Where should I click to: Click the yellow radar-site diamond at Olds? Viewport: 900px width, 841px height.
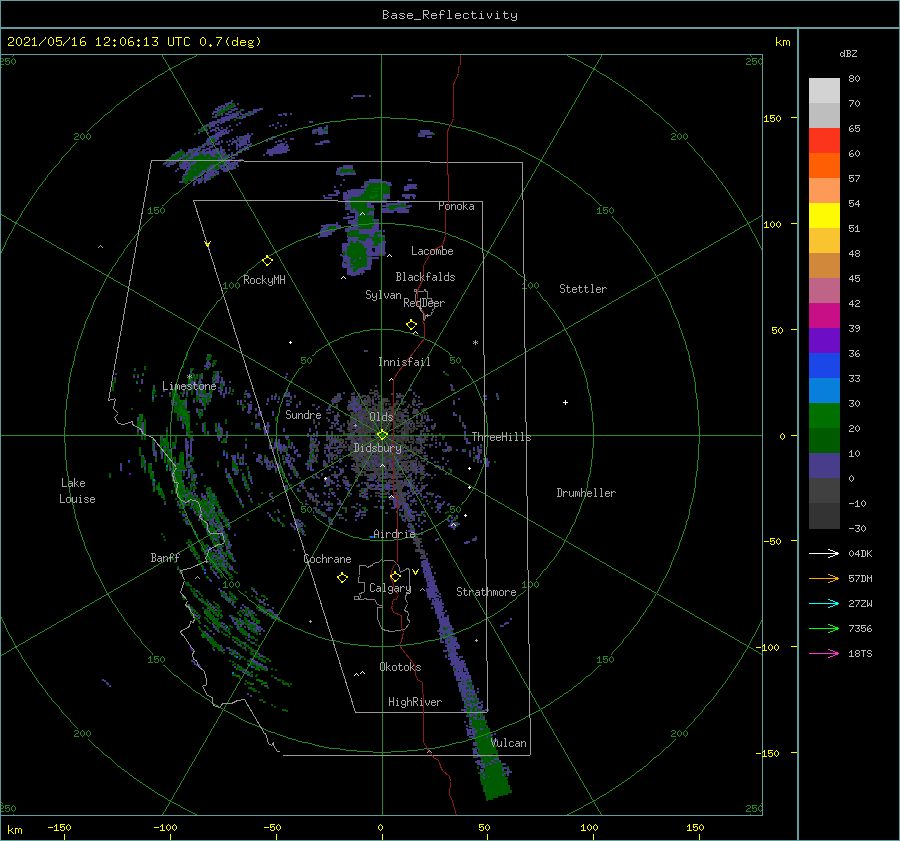[x=382, y=435]
